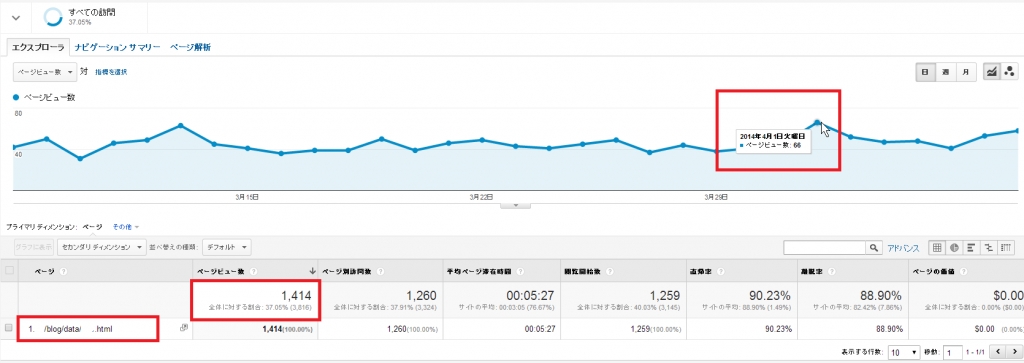Image resolution: width=1024 pixels, height=363 pixels.
Task: Select the pivot table view icon
Action: 1006,248
